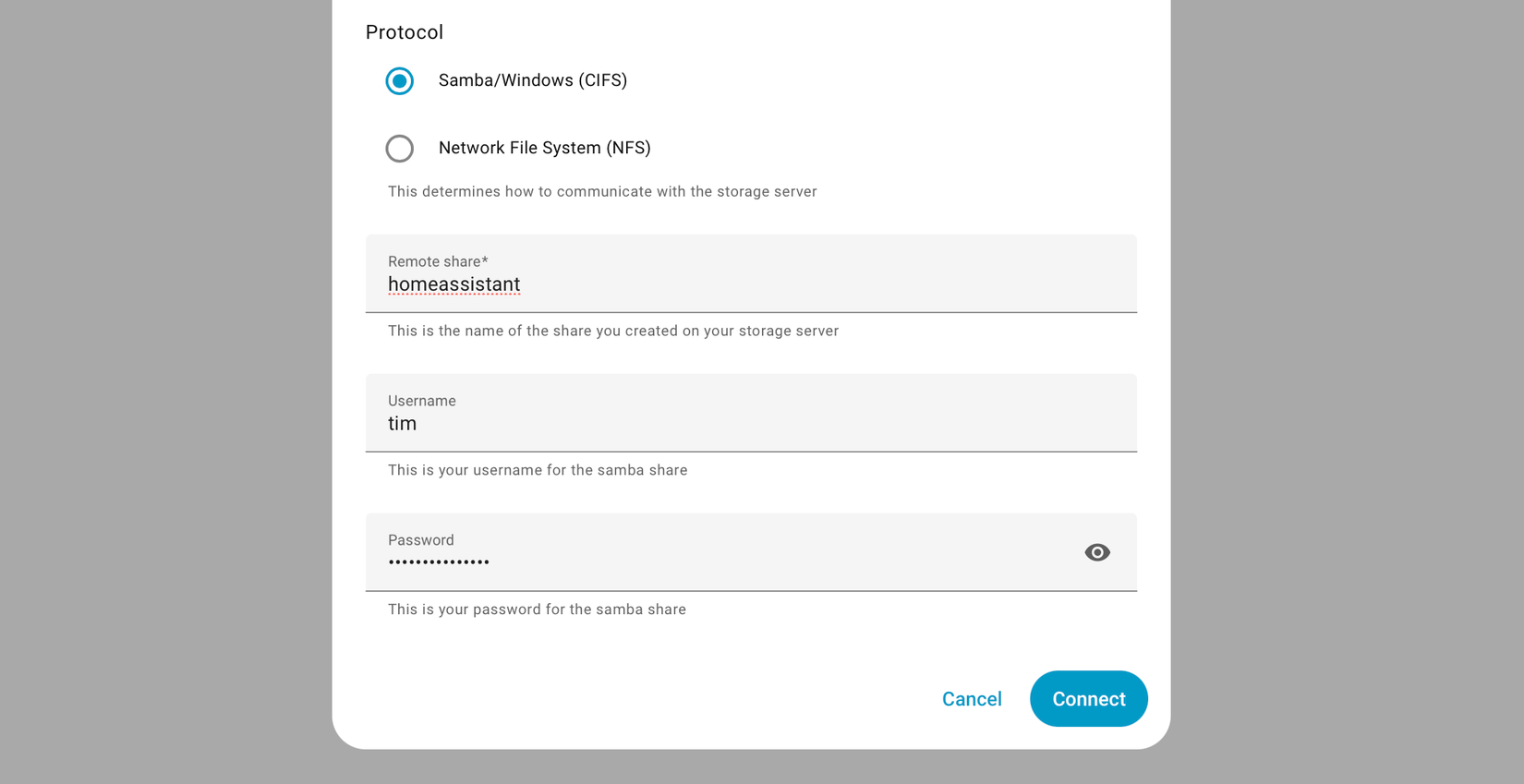
Task: Cancel the storage connection dialog
Action: [972, 699]
